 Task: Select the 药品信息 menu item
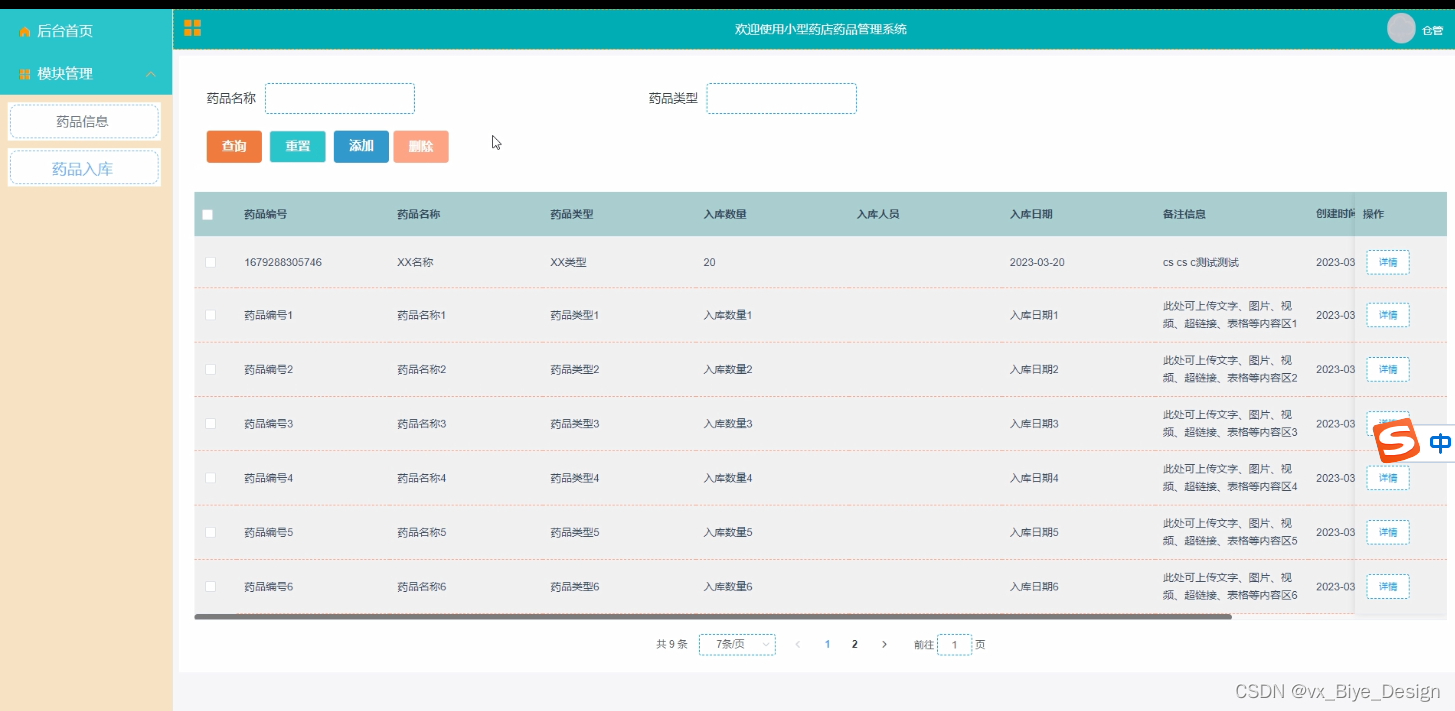point(84,122)
